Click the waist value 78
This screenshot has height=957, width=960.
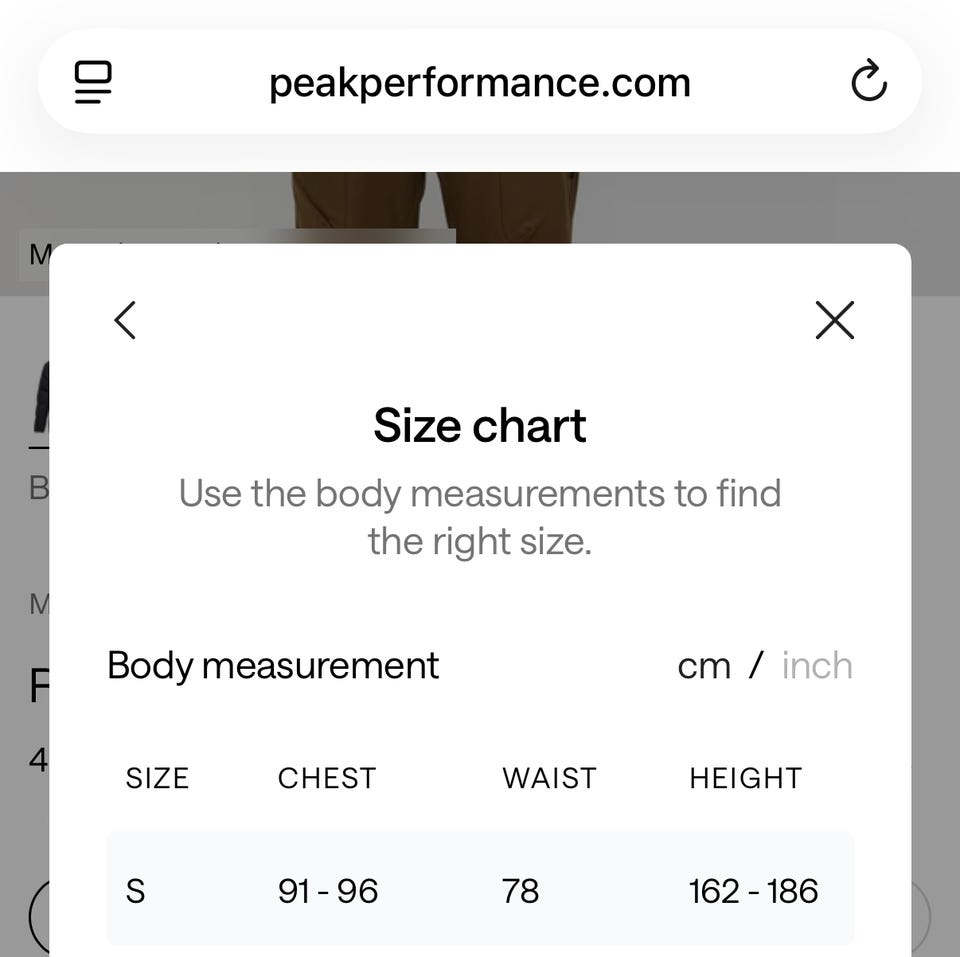(520, 890)
